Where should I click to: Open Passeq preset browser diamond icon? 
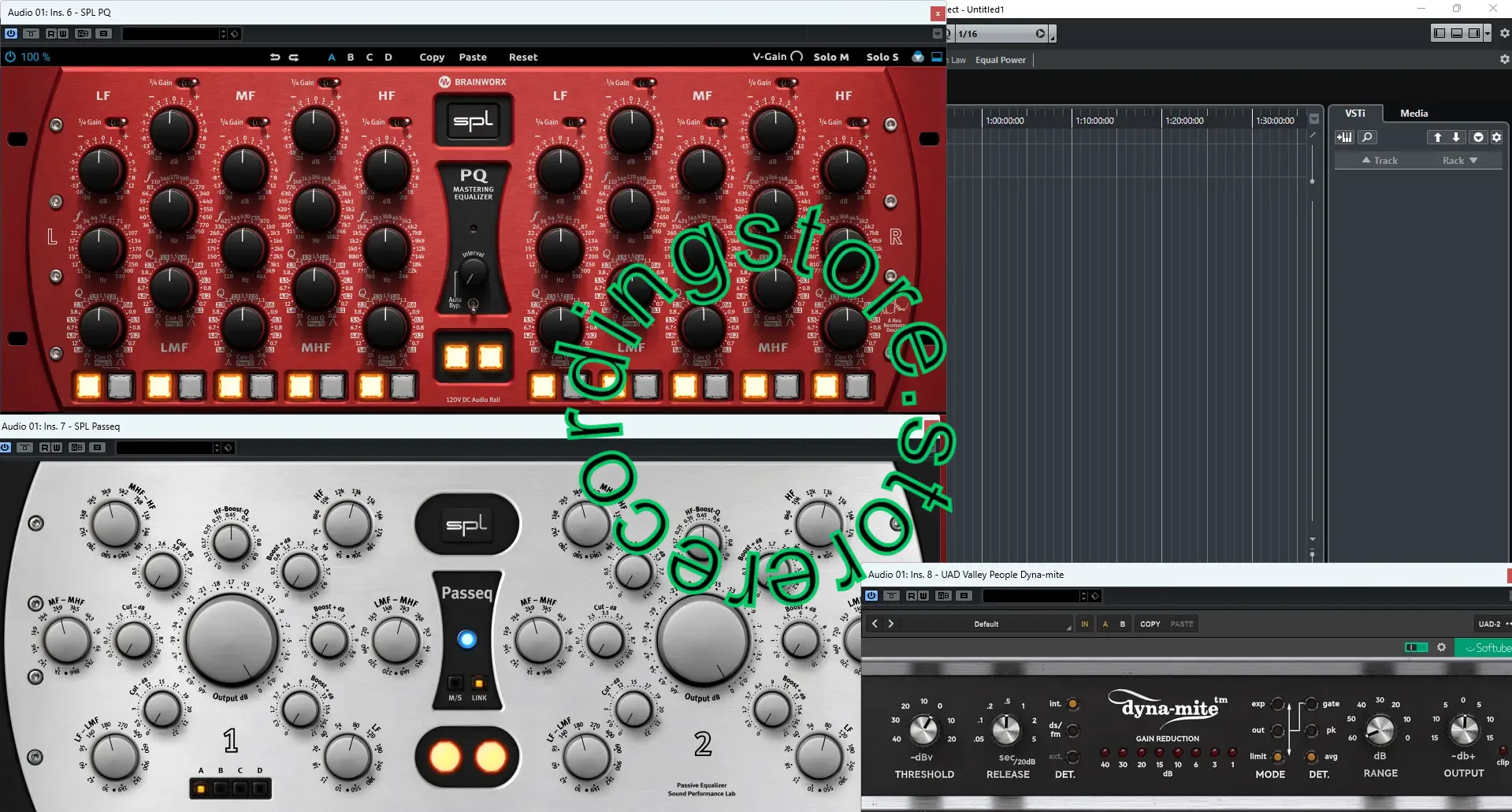(x=228, y=448)
